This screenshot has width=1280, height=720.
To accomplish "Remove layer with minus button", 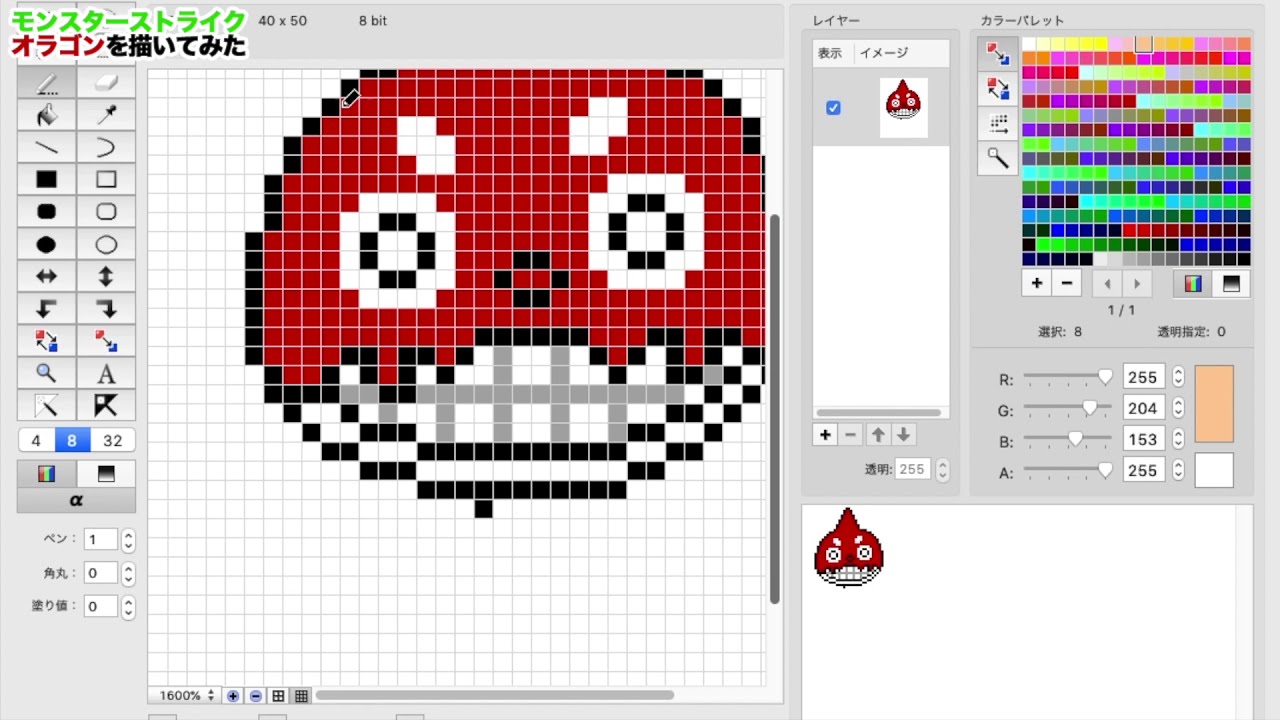I will pyautogui.click(x=851, y=435).
